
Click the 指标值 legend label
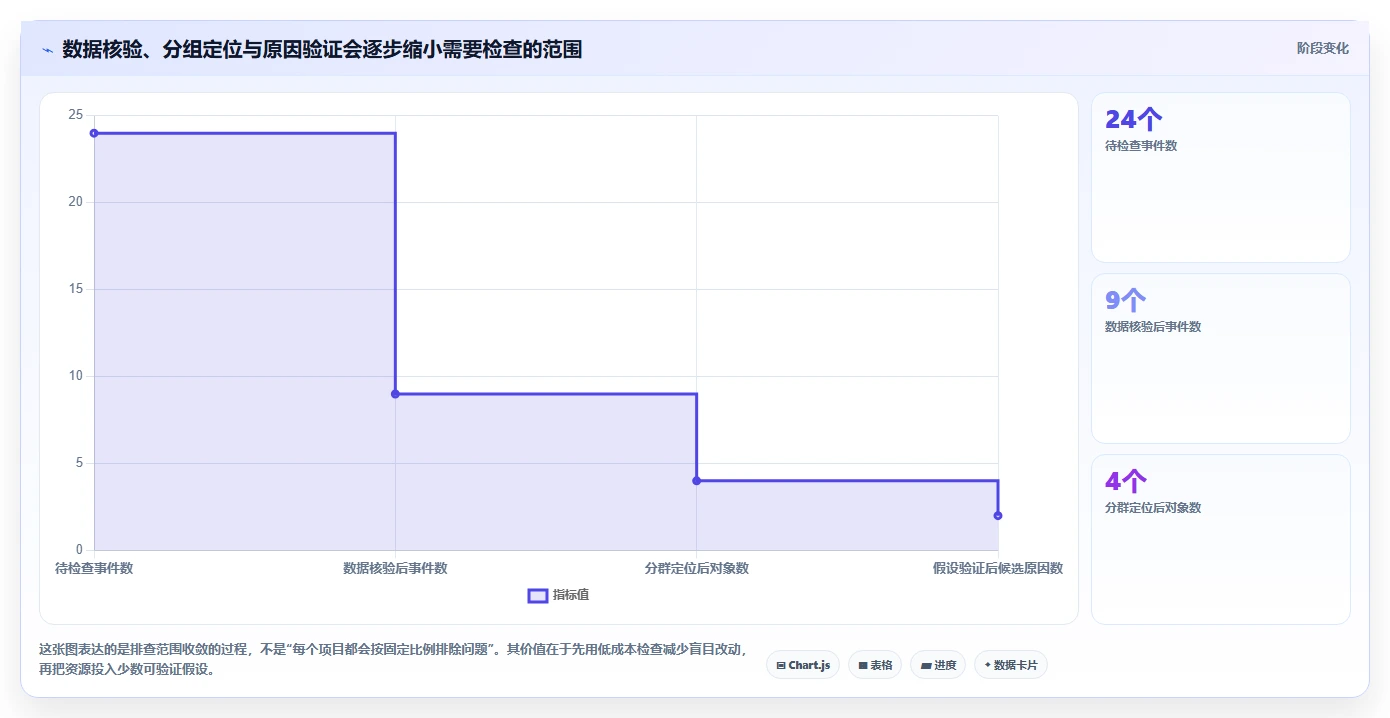coord(571,595)
